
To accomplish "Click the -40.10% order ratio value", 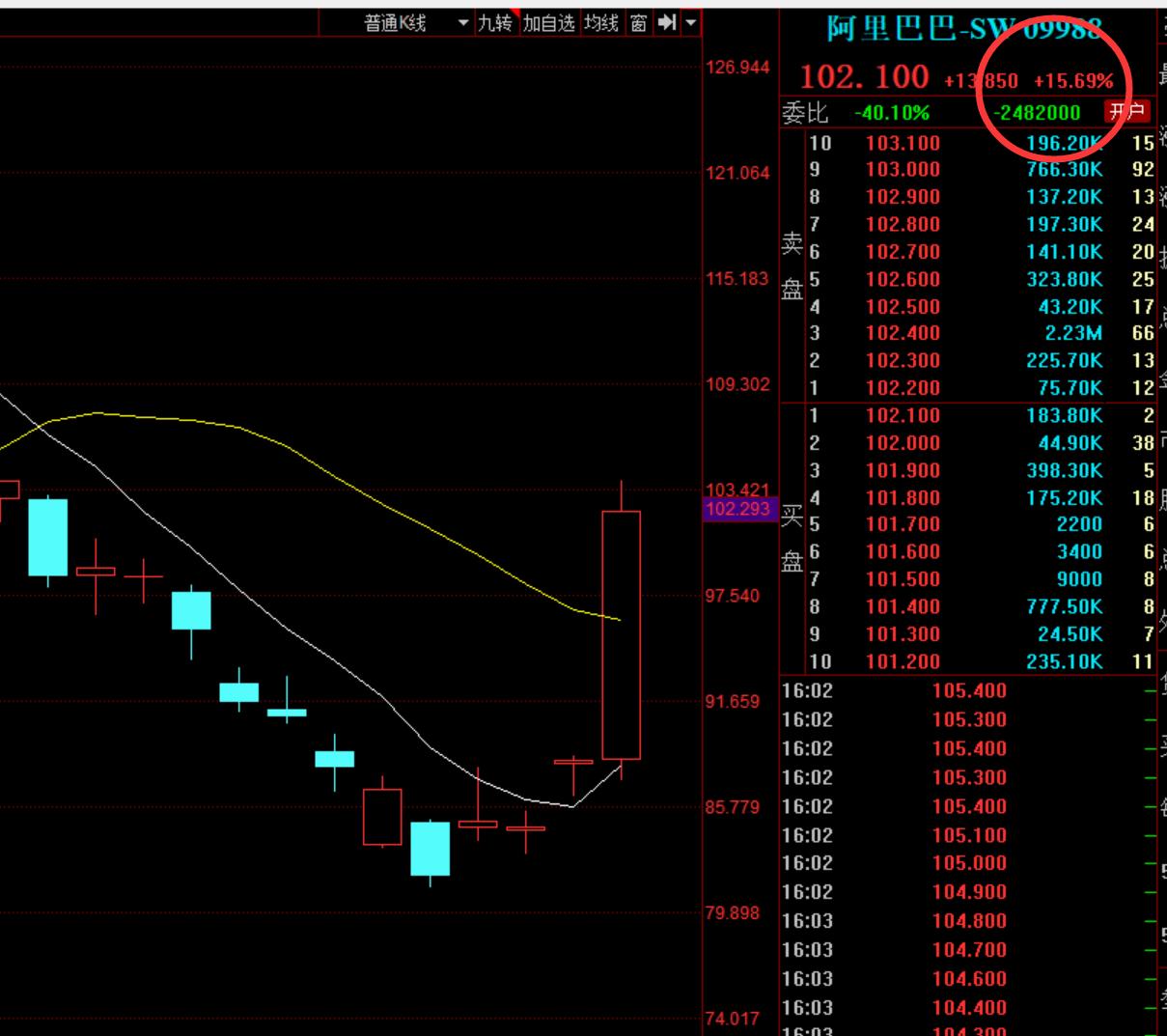I will coord(891,113).
